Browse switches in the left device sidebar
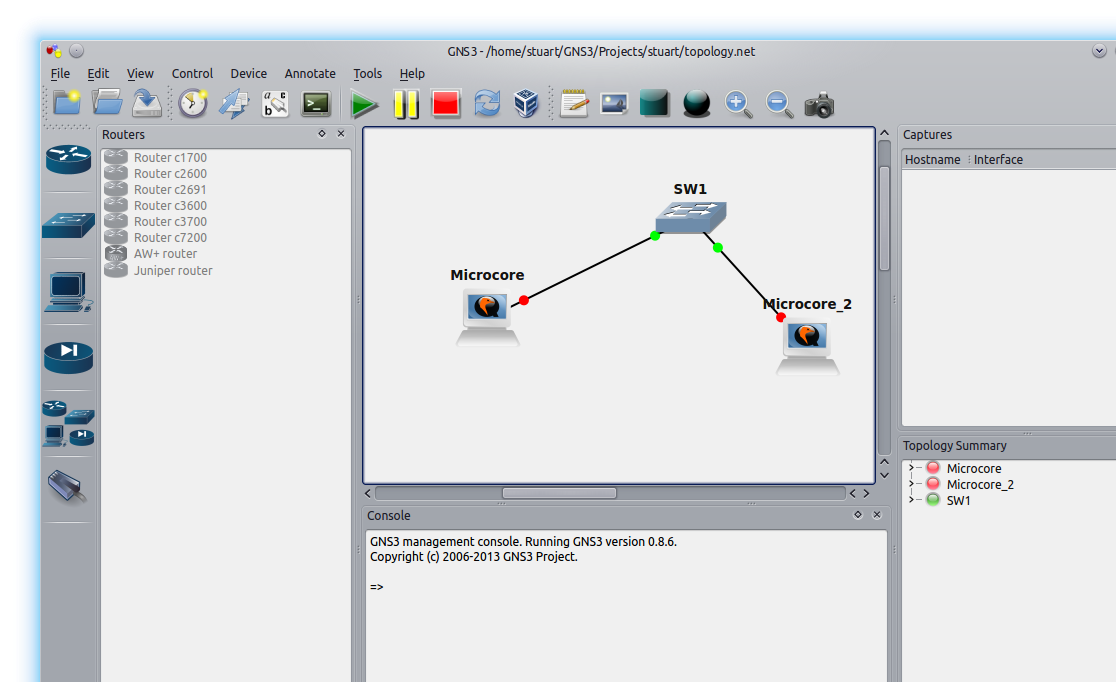This screenshot has width=1116, height=682. click(68, 226)
